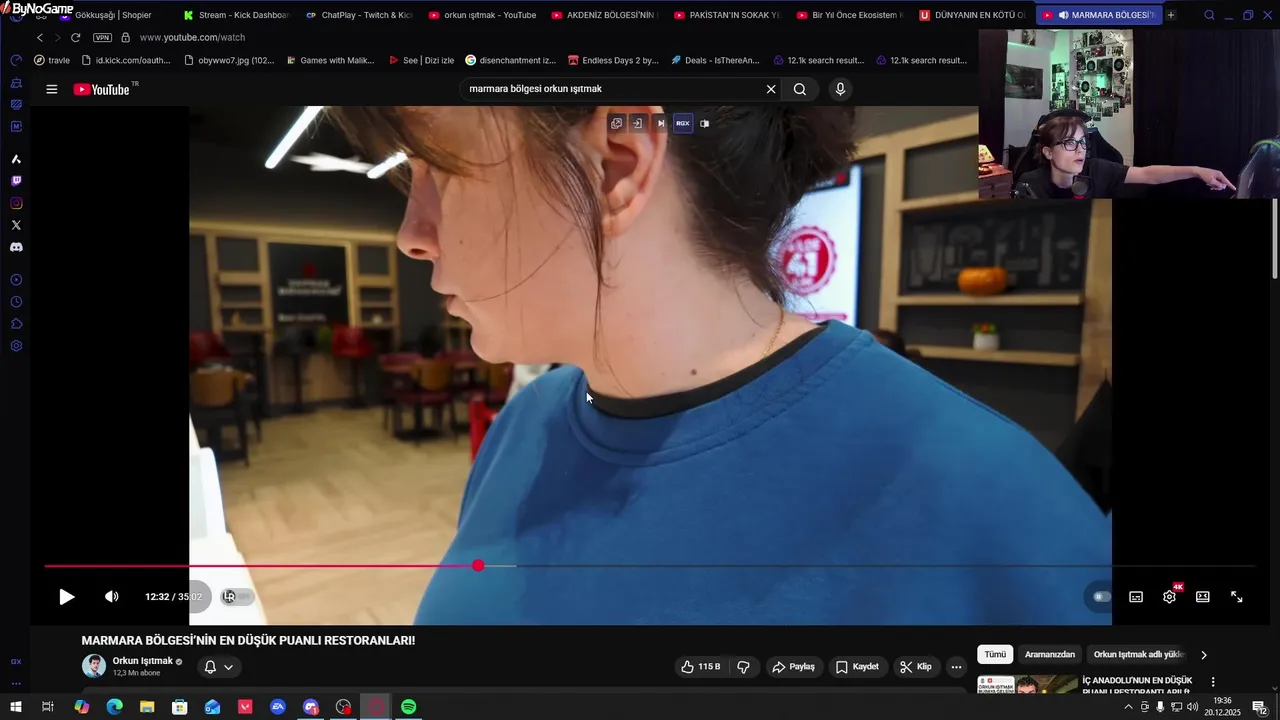Go back with the browser back arrow

coord(40,37)
